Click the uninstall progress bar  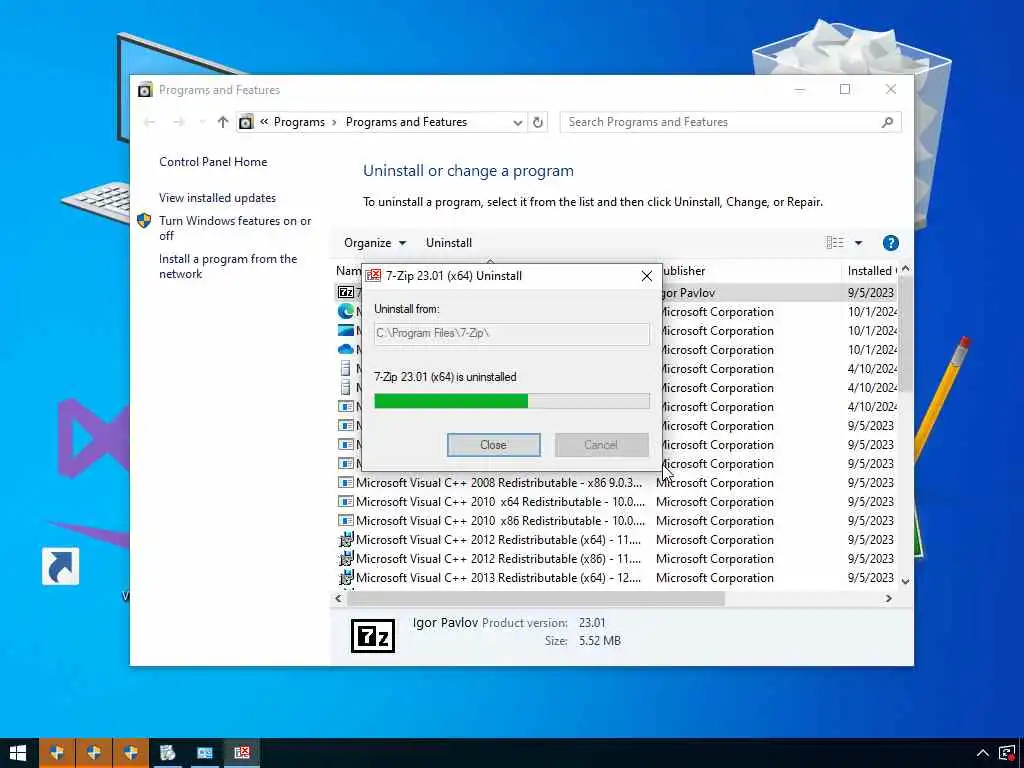(x=511, y=401)
